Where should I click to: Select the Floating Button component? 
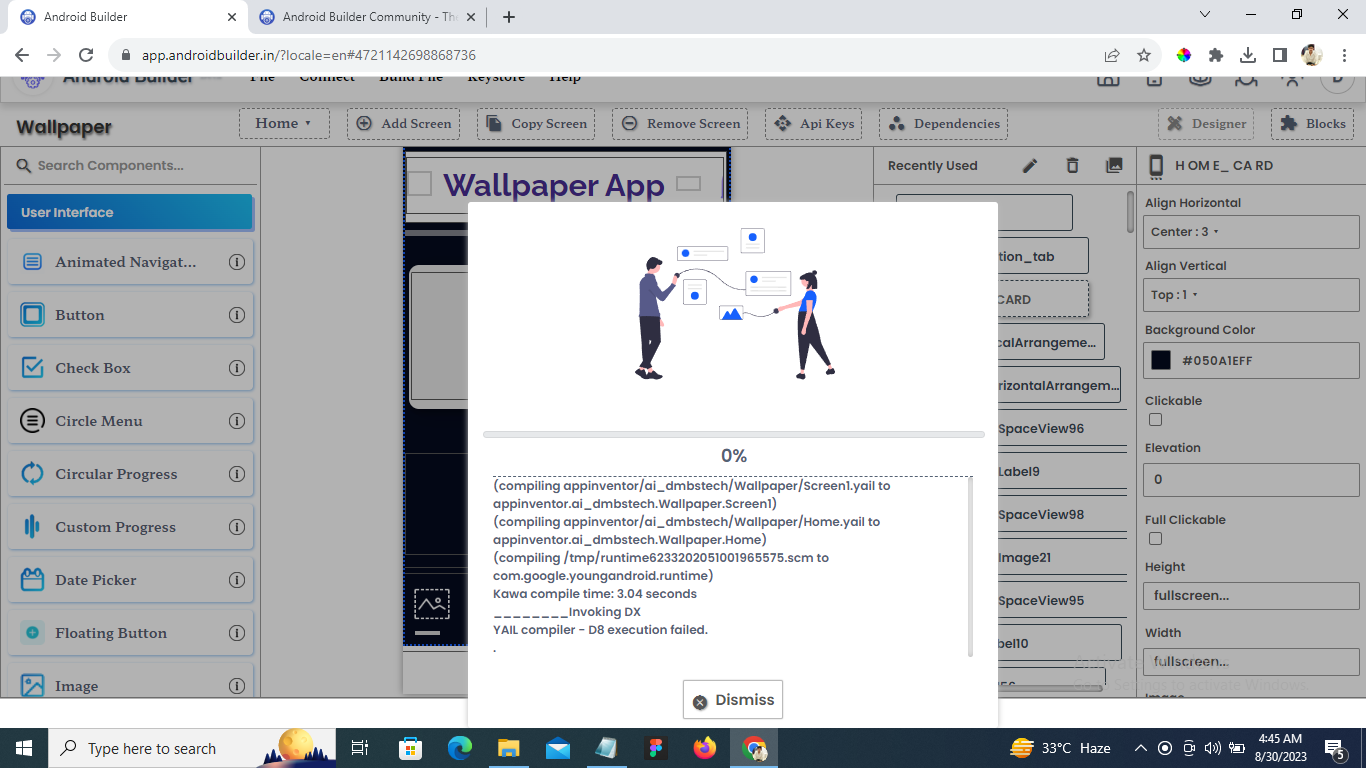(x=130, y=633)
